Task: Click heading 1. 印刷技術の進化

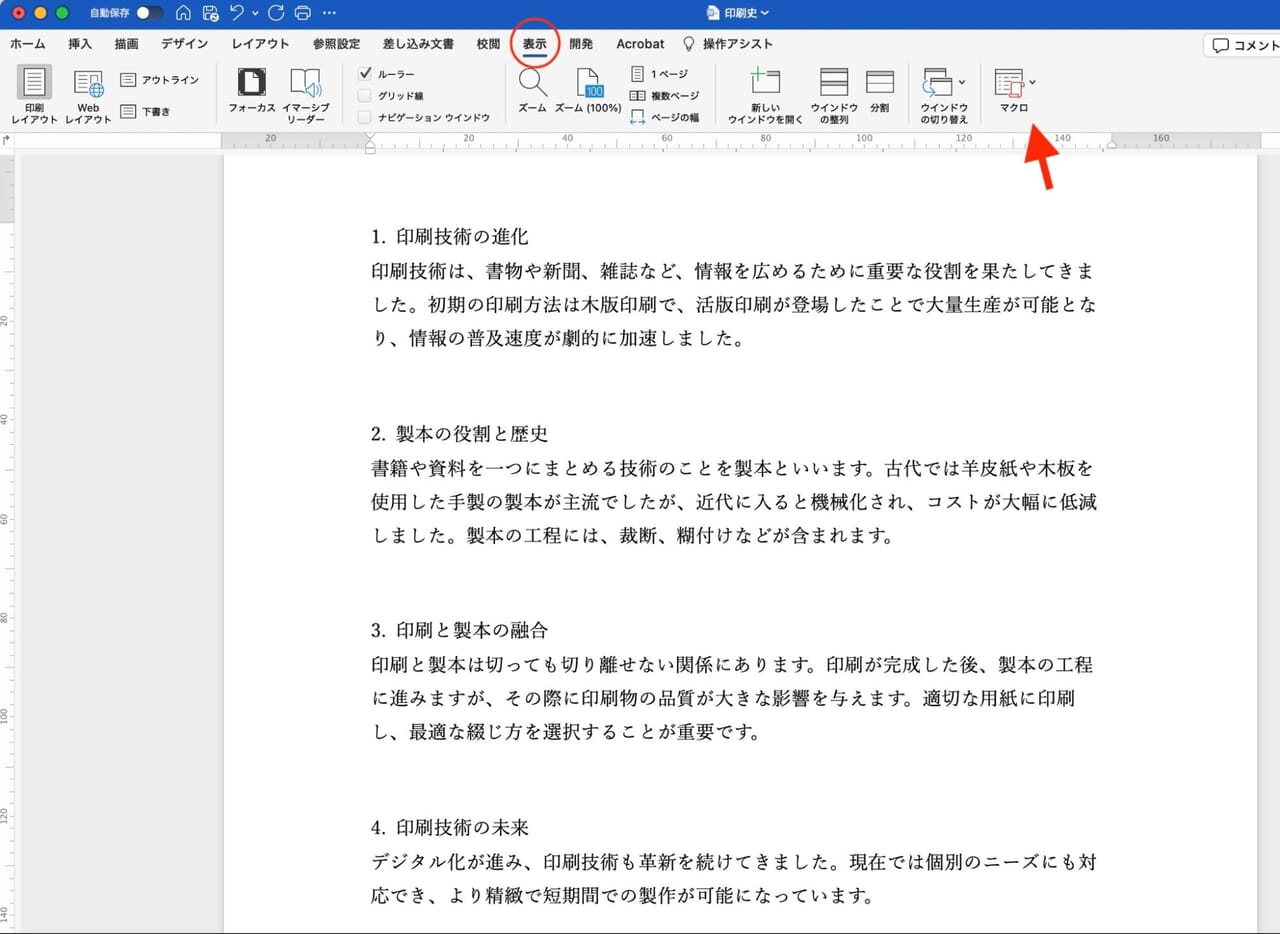Action: click(449, 237)
